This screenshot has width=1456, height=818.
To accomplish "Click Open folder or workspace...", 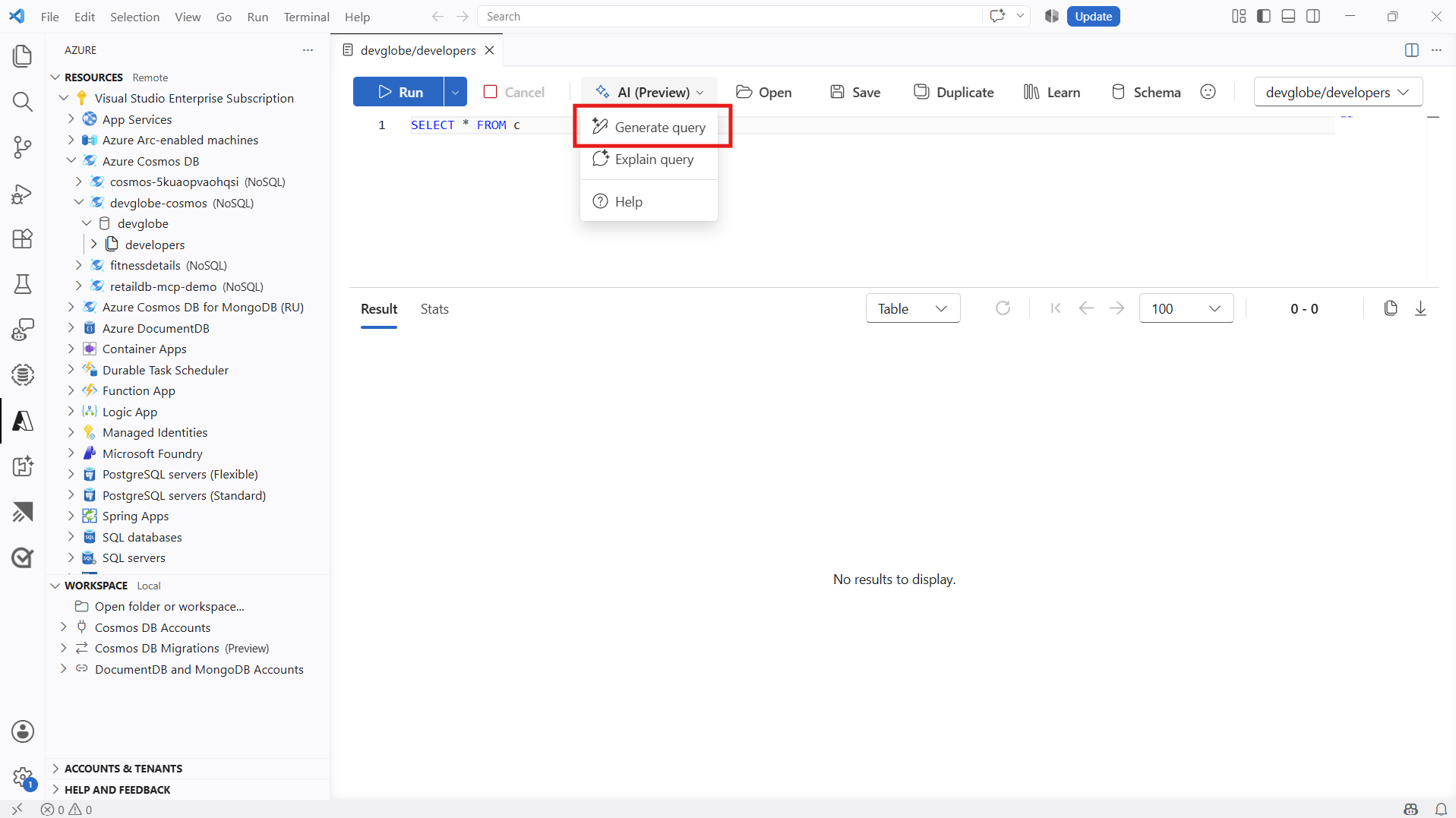I will 169,606.
